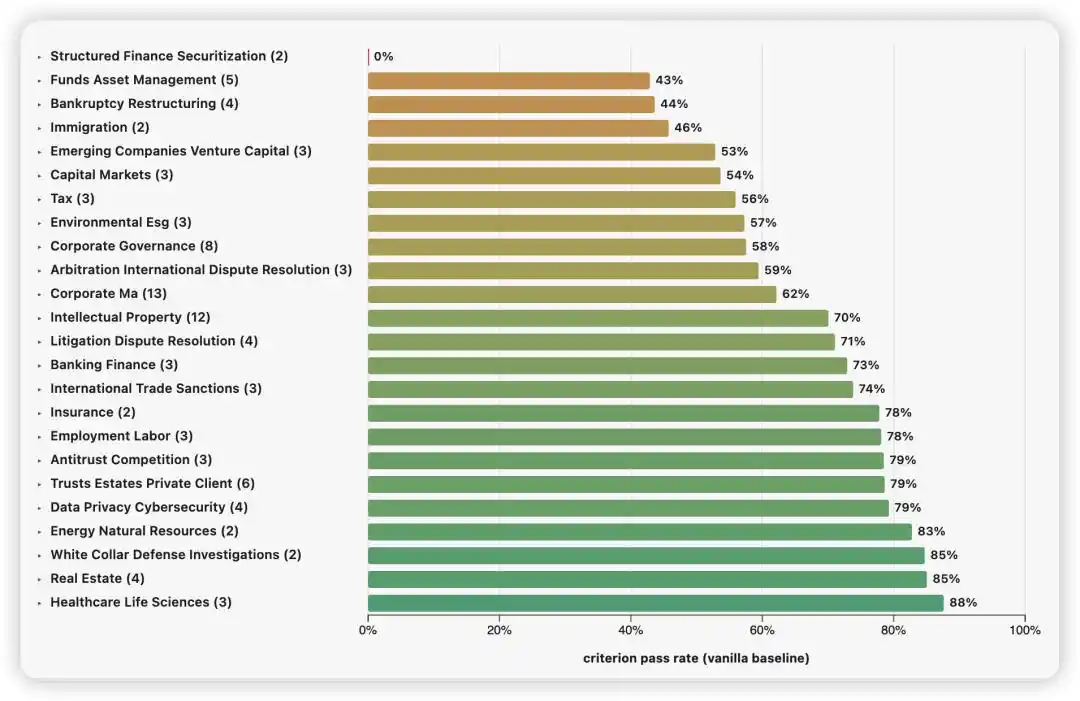Select Data Privacy Cybersecurity (4) label

[149, 508]
